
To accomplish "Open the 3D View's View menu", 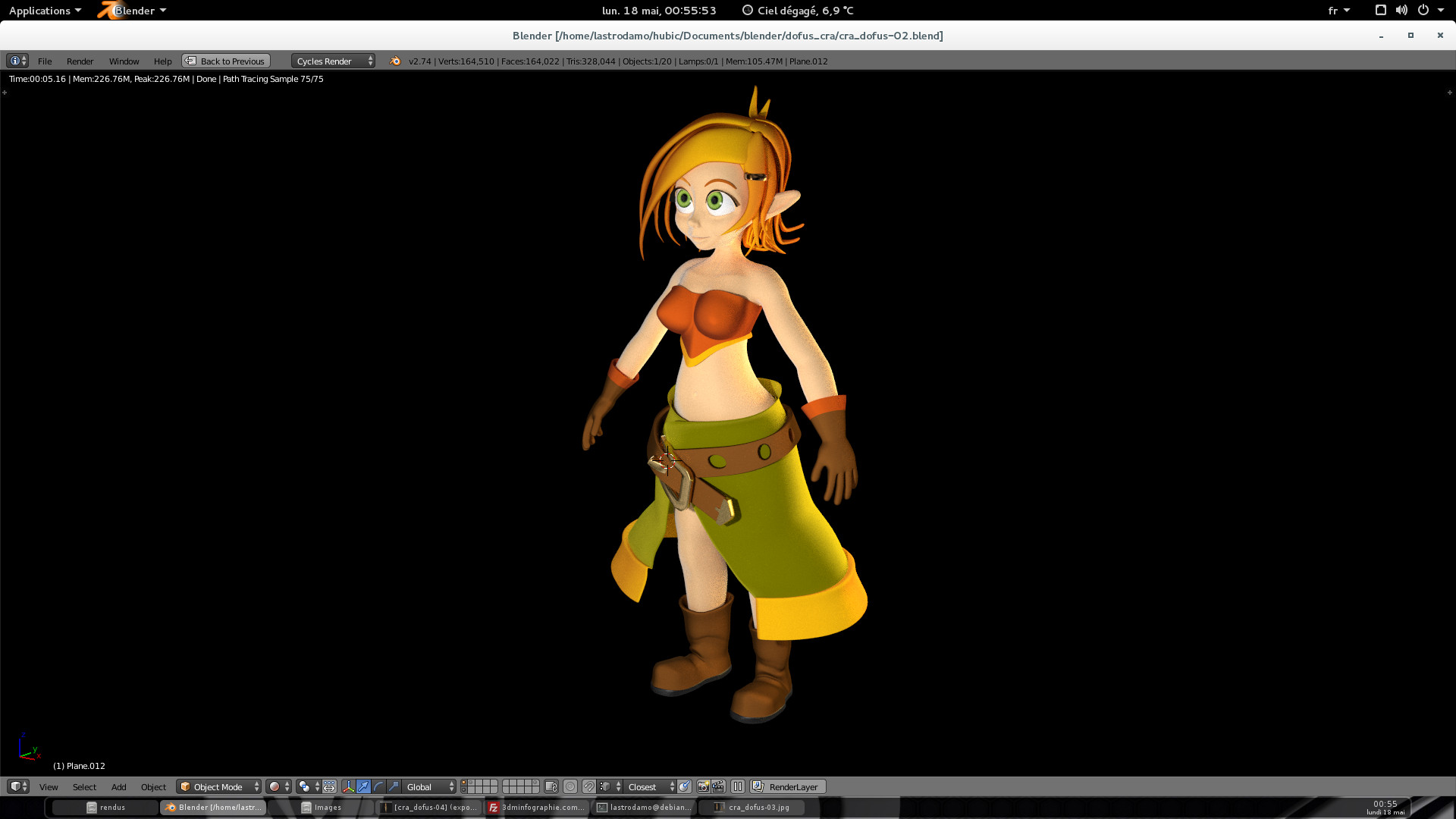I will [x=49, y=786].
